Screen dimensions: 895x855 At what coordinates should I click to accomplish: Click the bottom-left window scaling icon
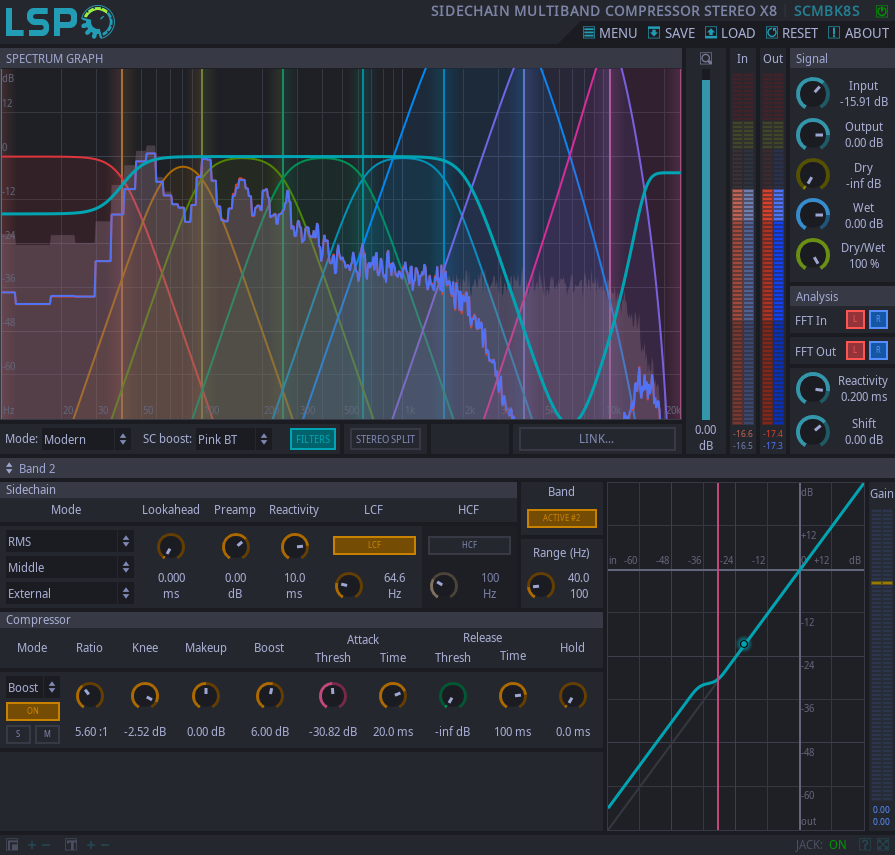click(12, 845)
